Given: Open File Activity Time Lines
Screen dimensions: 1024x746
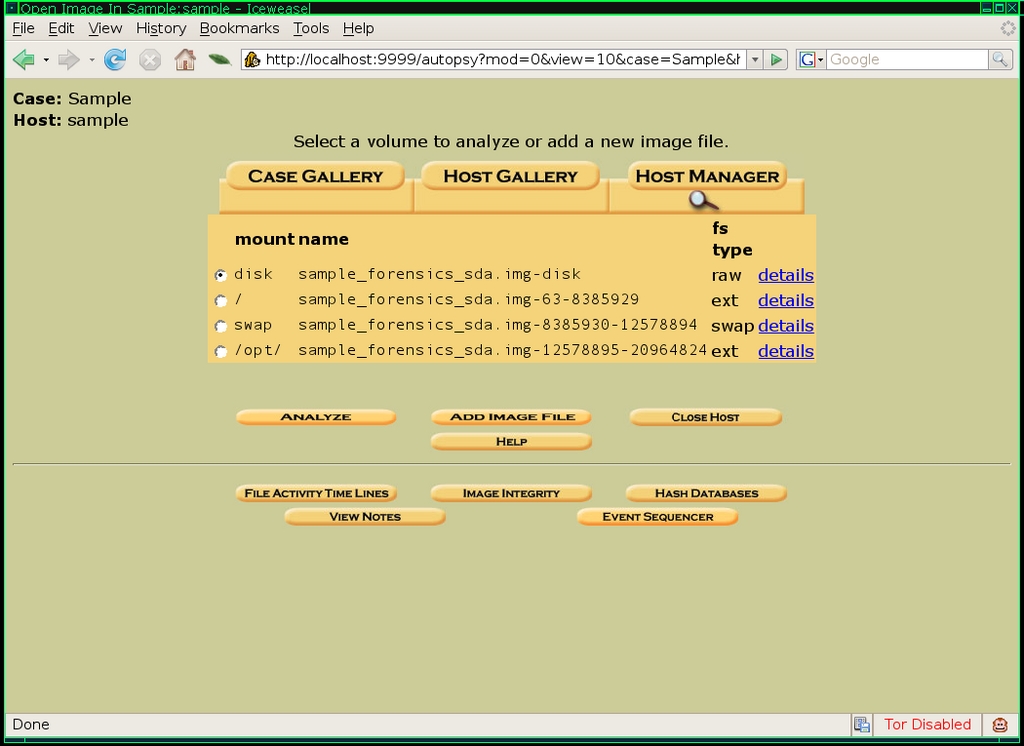Looking at the screenshot, I should (x=316, y=493).
